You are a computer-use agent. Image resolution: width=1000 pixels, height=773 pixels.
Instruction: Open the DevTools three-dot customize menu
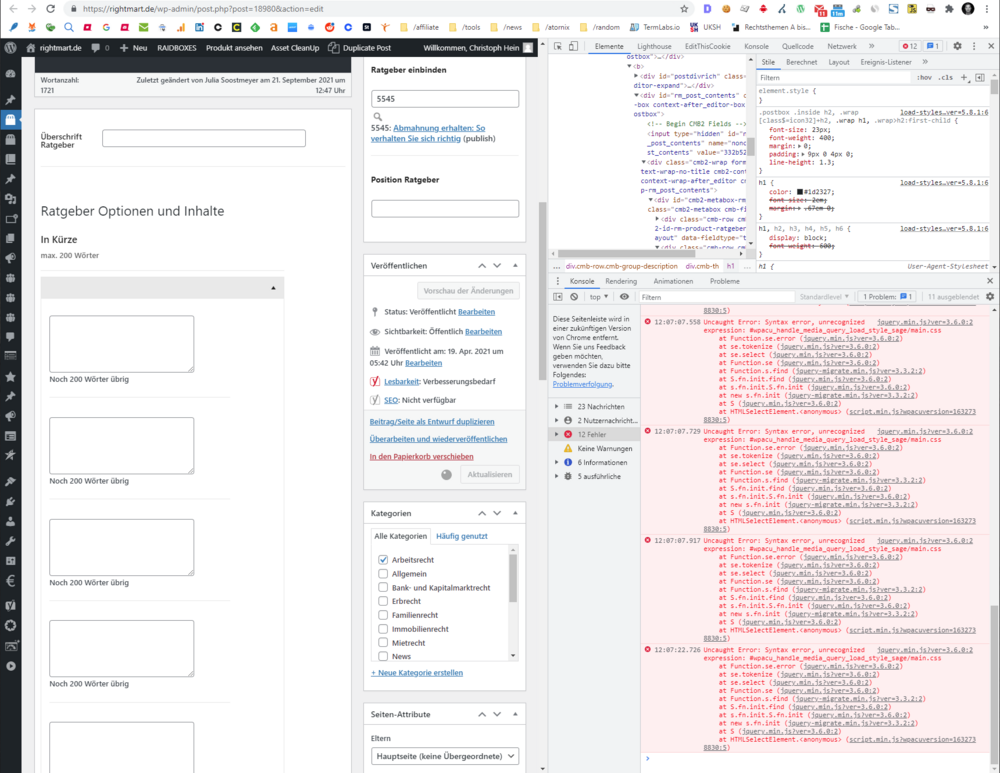tap(974, 47)
